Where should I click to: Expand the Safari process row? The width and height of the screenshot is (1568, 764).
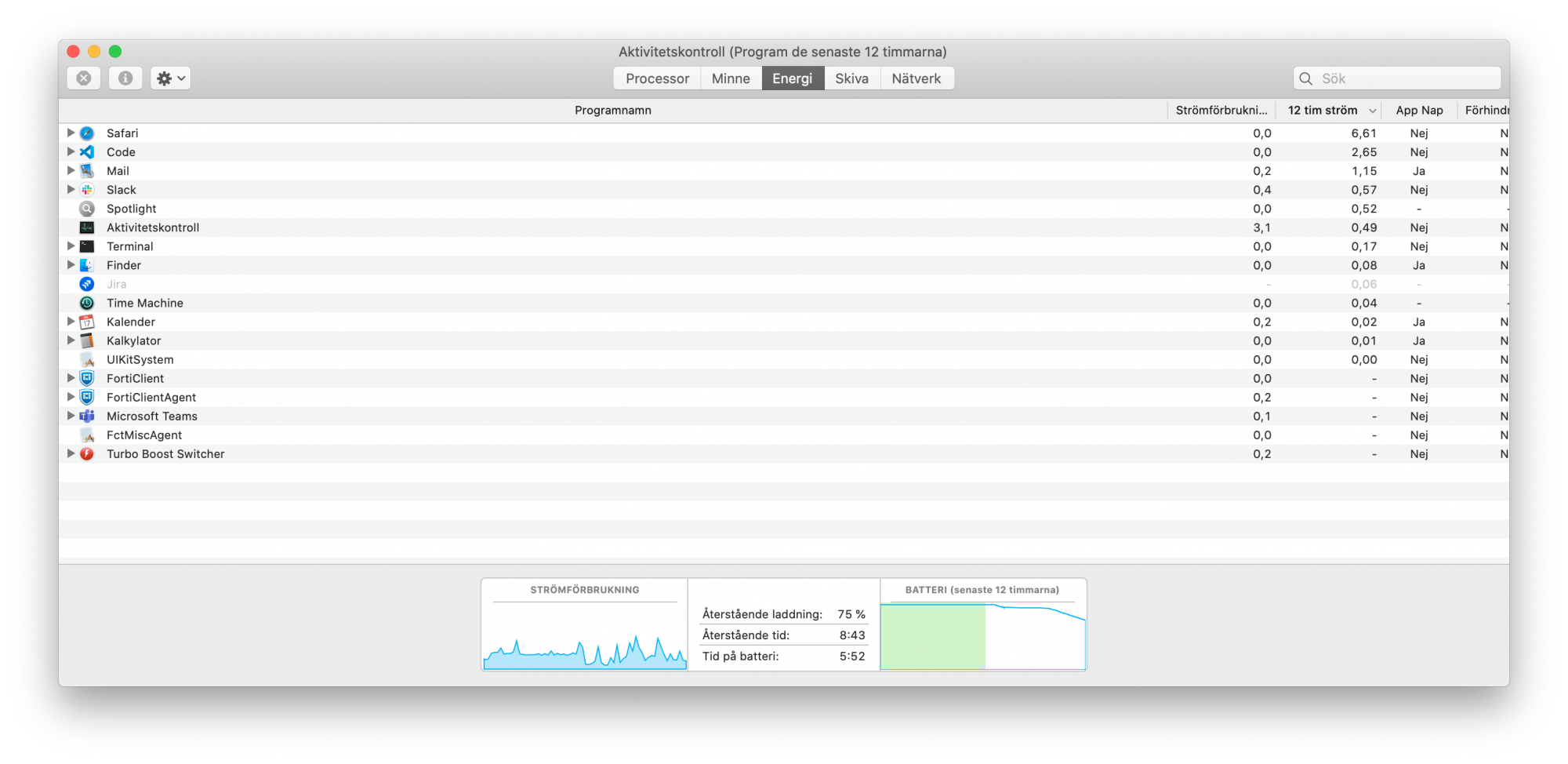(71, 133)
